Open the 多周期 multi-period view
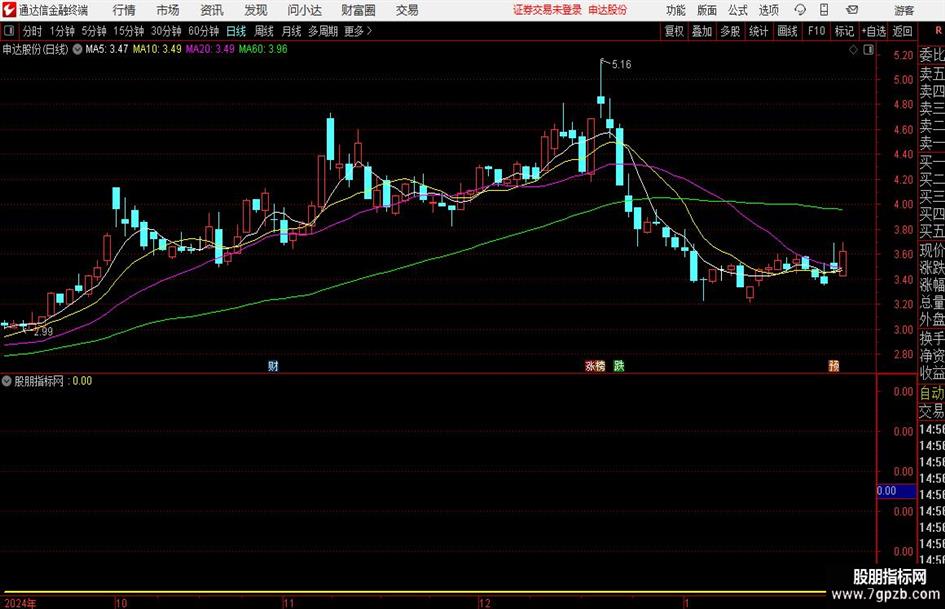Image resolution: width=945 pixels, height=609 pixels. click(x=323, y=31)
